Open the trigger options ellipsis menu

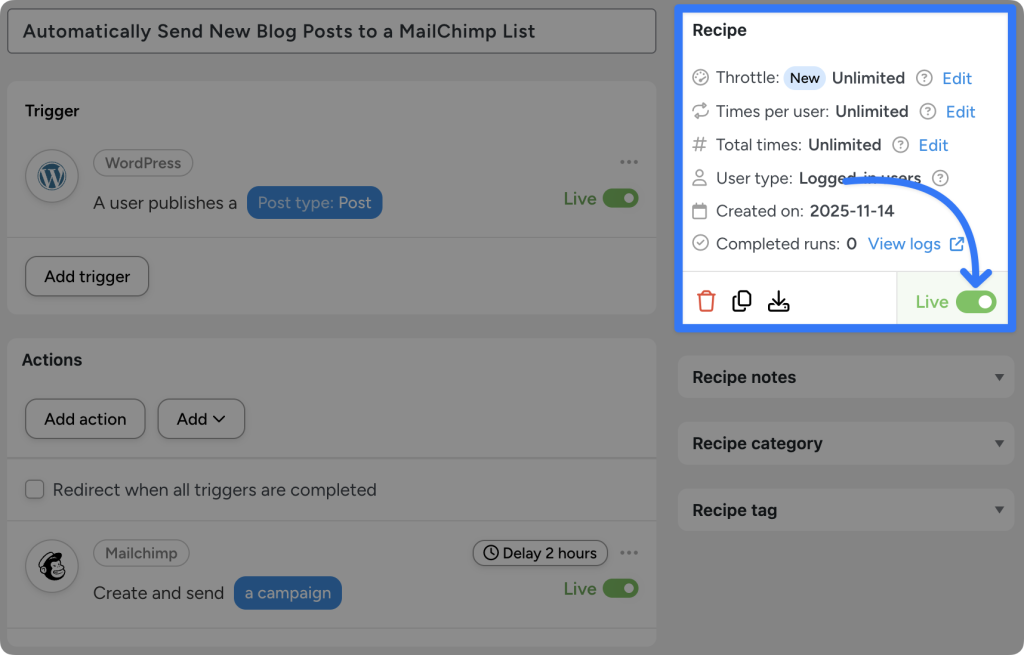[630, 161]
